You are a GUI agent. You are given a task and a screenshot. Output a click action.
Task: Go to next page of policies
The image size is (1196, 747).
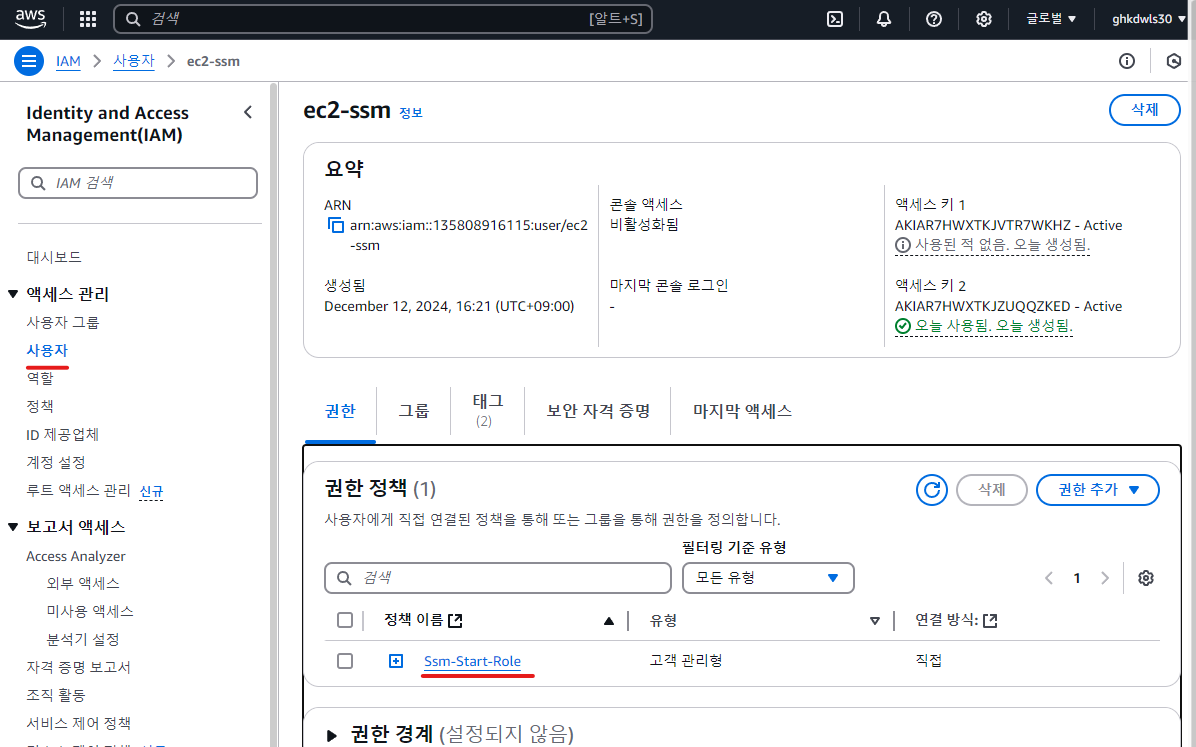tap(1104, 578)
